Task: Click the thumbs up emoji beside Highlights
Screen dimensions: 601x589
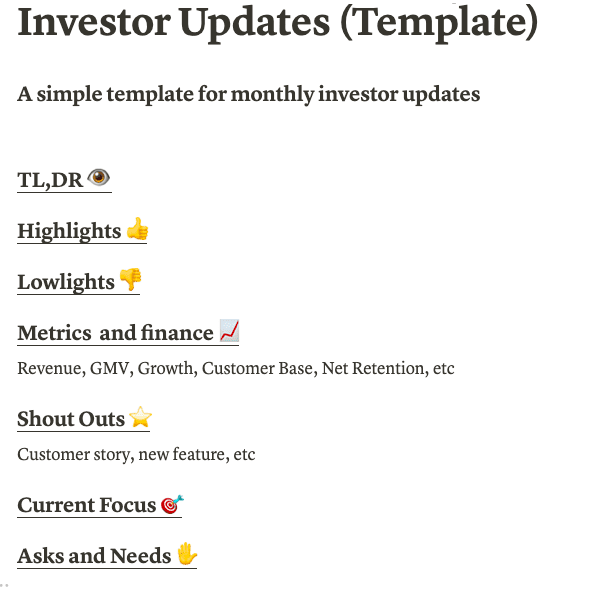Action: coord(137,228)
